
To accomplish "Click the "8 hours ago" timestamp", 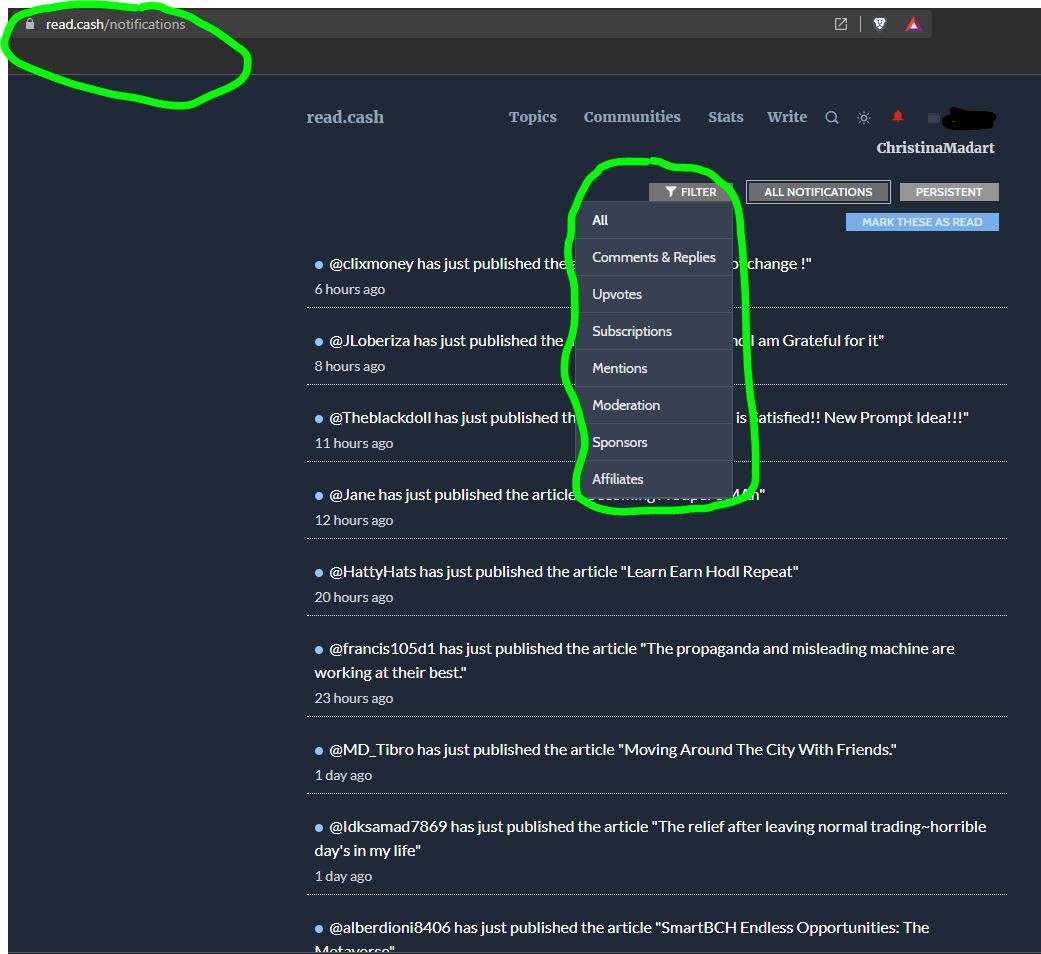I will pos(350,366).
